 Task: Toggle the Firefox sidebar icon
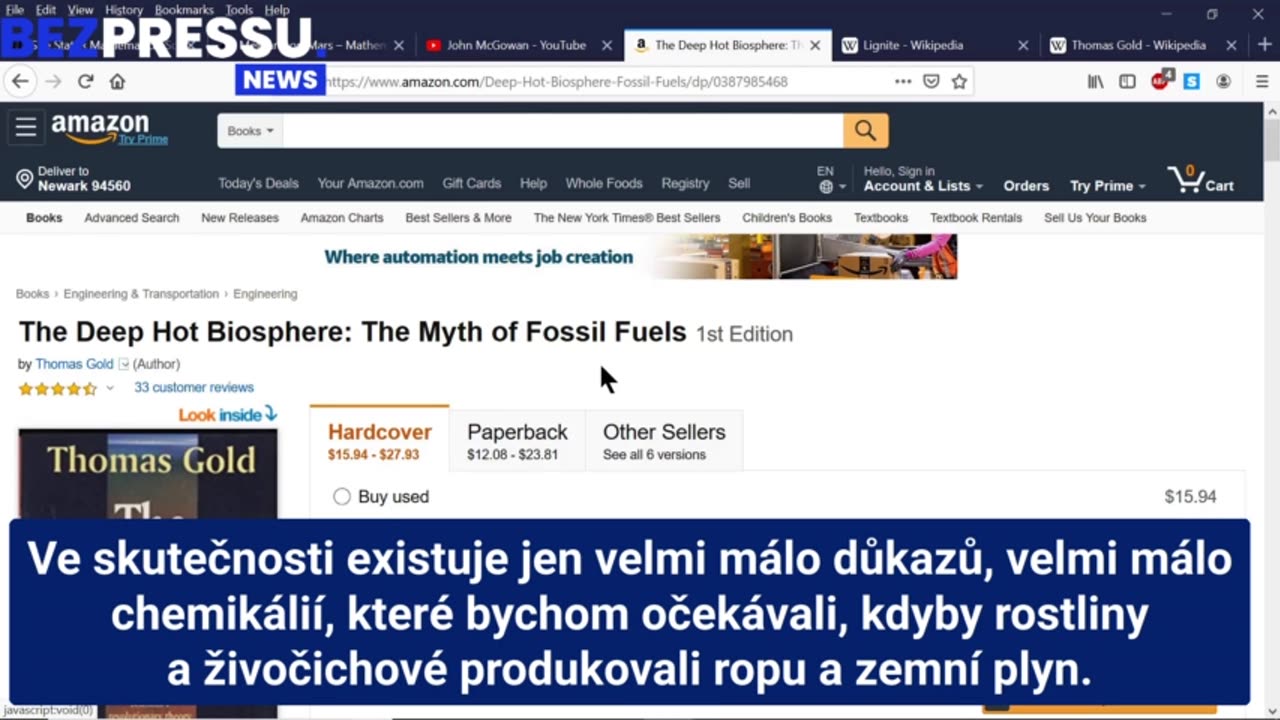(x=1127, y=82)
